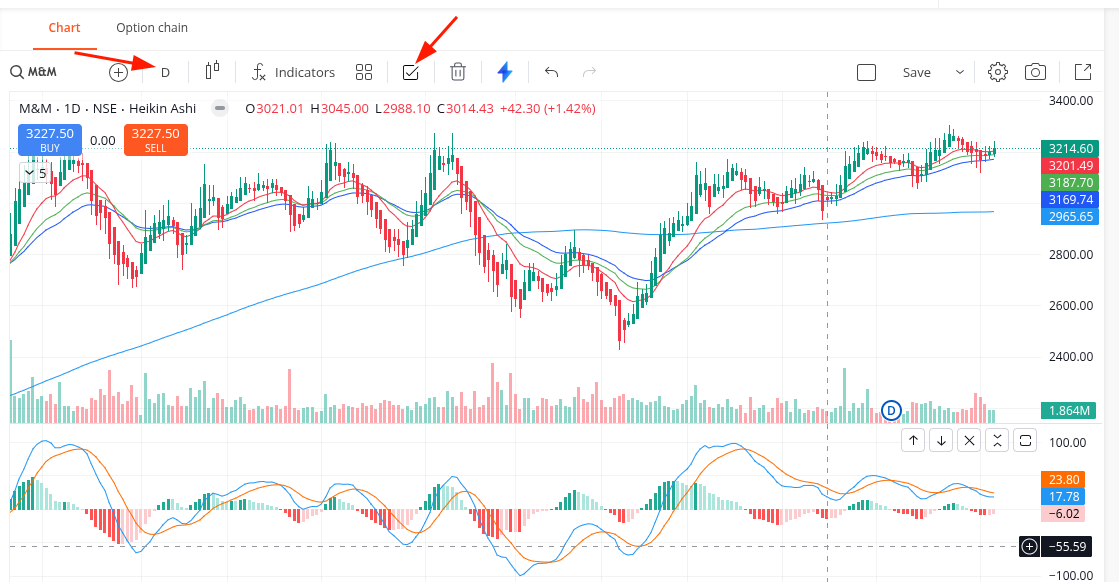Open the fx Indicators panel
This screenshot has height=582, width=1119.
[x=293, y=71]
